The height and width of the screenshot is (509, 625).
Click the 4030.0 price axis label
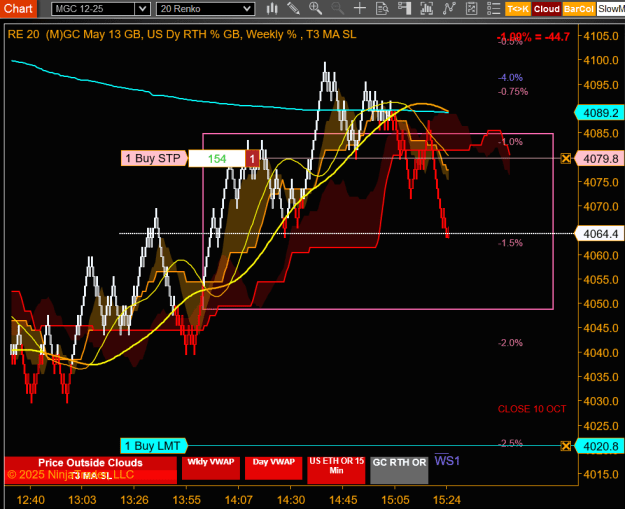coord(601,401)
